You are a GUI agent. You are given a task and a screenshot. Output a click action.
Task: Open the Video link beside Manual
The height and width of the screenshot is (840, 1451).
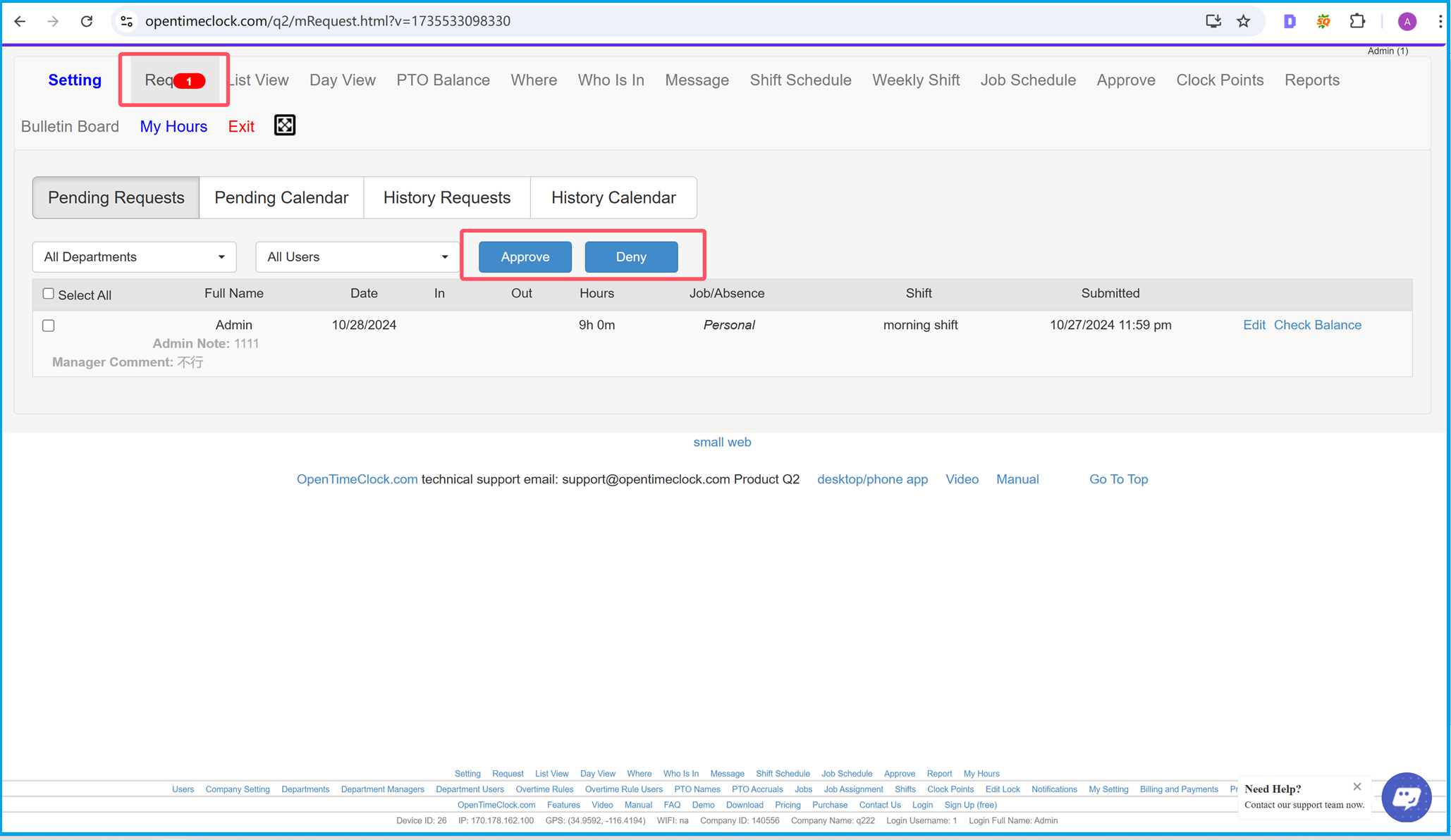point(962,479)
